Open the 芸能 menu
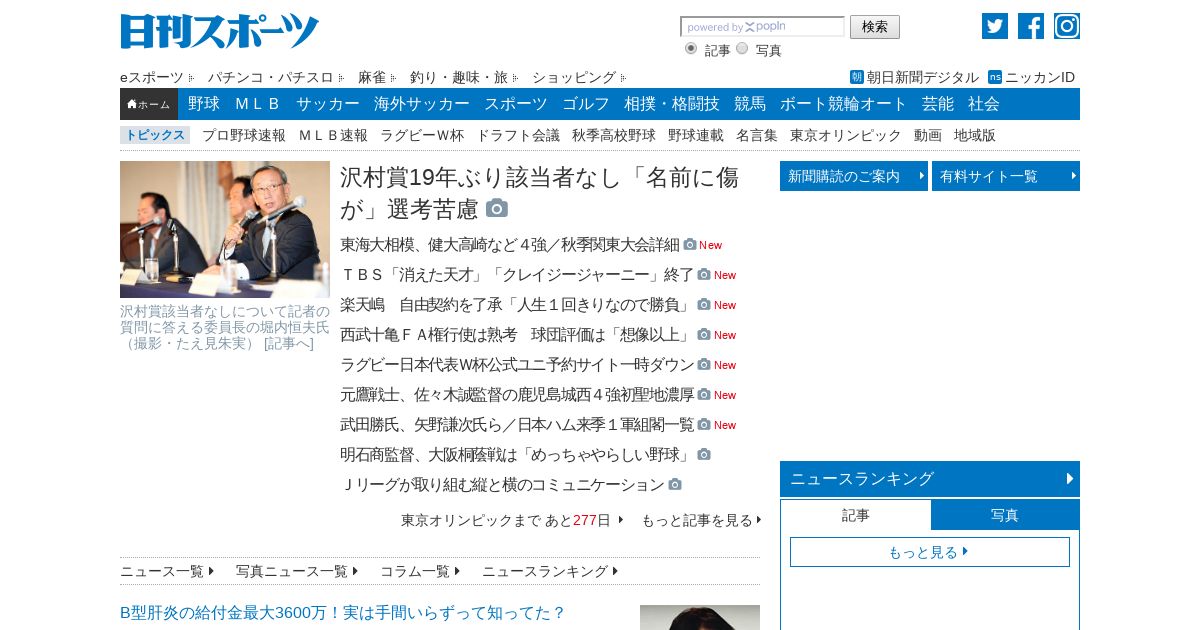The height and width of the screenshot is (630, 1200). (x=938, y=104)
